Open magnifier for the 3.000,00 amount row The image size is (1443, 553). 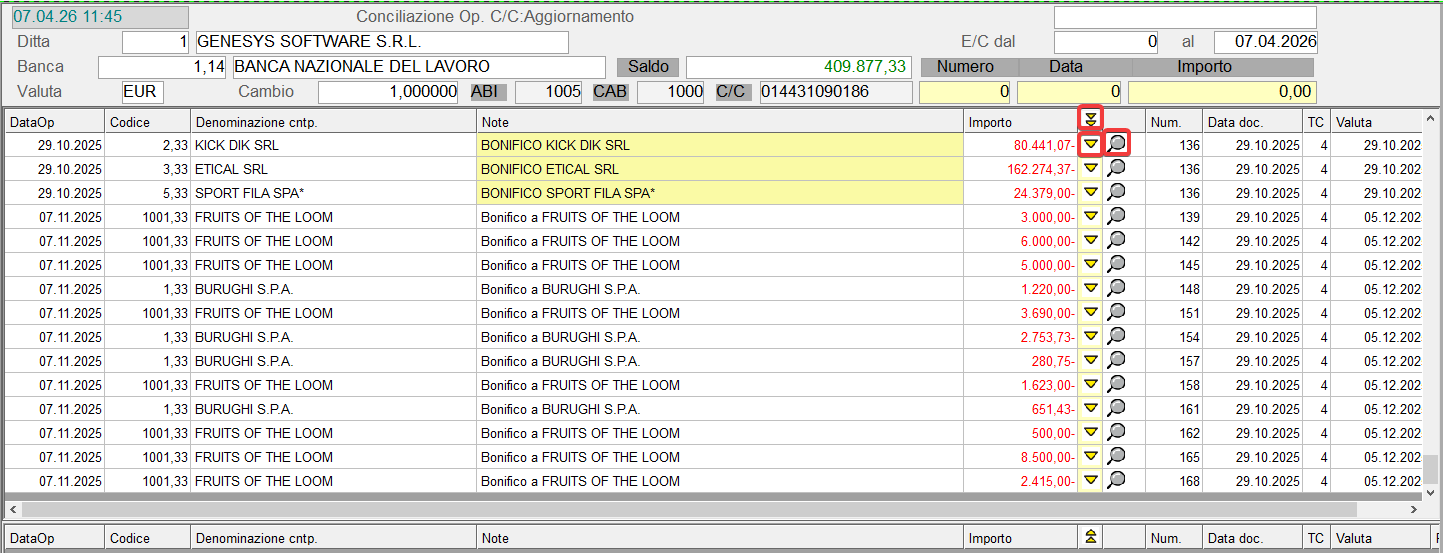pyautogui.click(x=1116, y=216)
